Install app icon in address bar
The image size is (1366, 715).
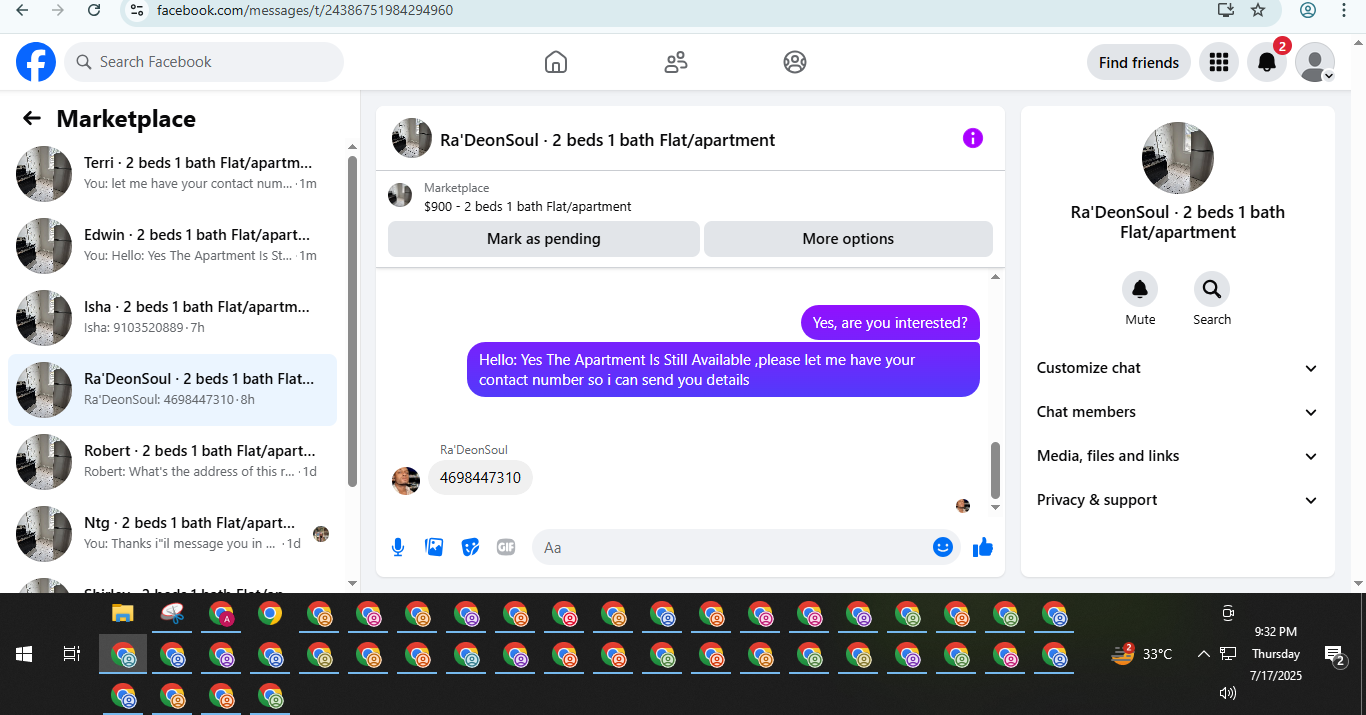pyautogui.click(x=1226, y=10)
